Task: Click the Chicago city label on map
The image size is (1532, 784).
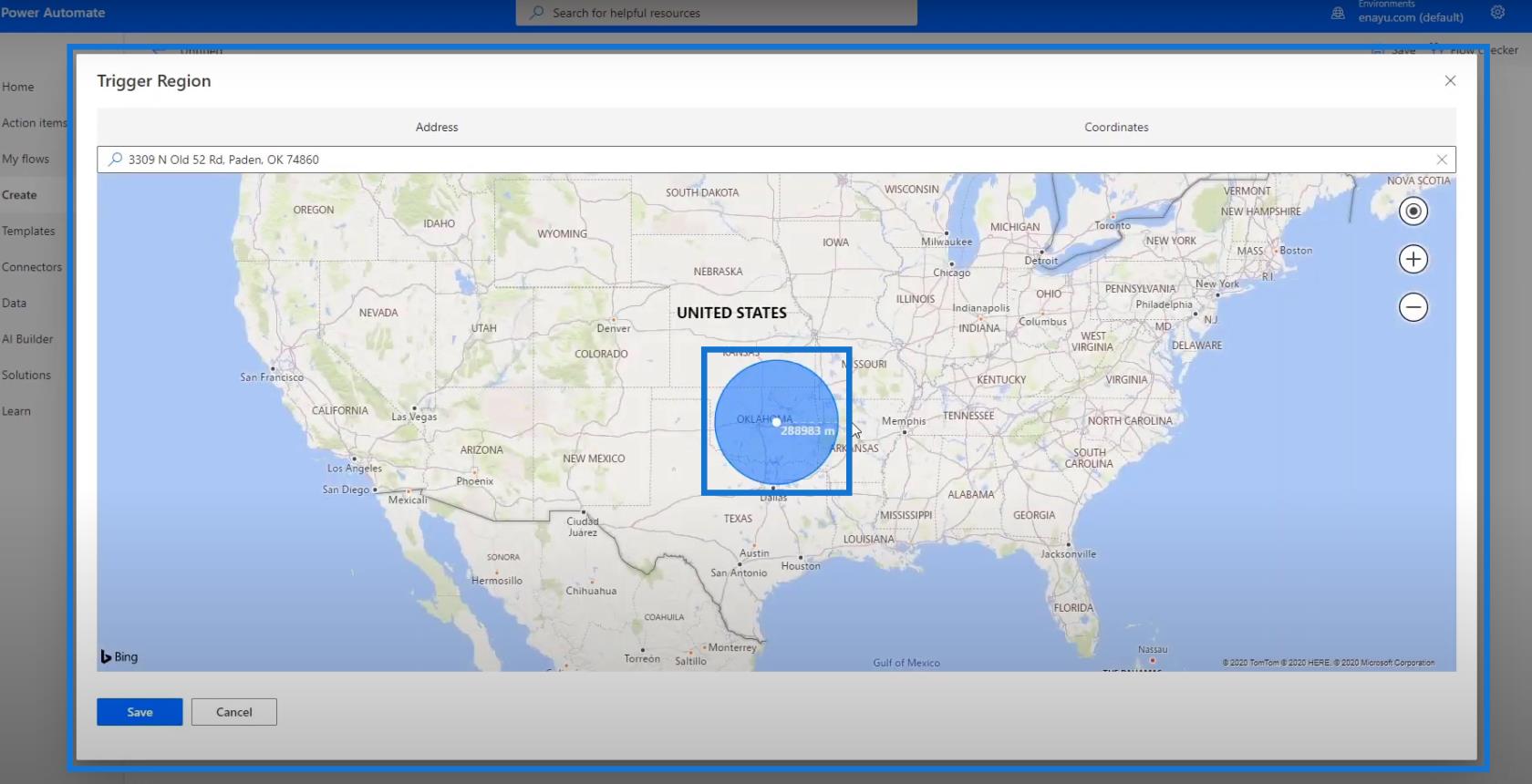Action: [x=952, y=273]
